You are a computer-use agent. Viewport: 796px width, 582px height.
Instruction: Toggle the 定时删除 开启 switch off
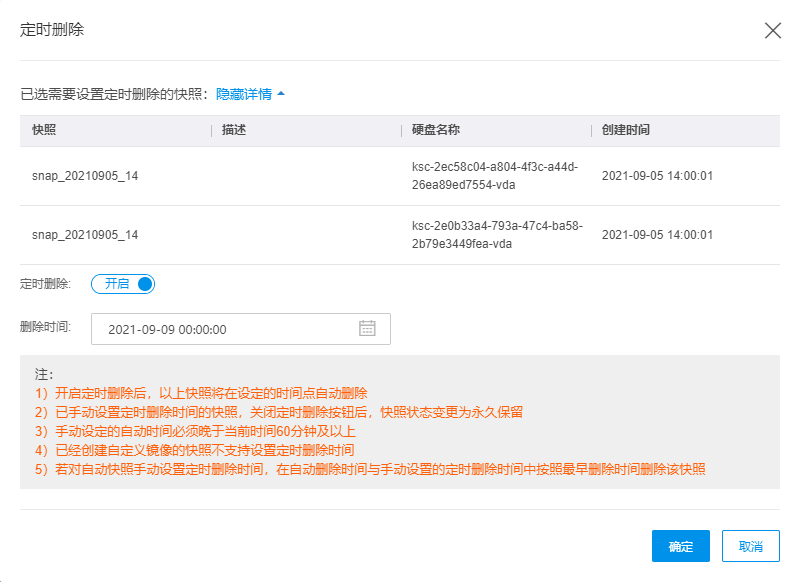[123, 284]
